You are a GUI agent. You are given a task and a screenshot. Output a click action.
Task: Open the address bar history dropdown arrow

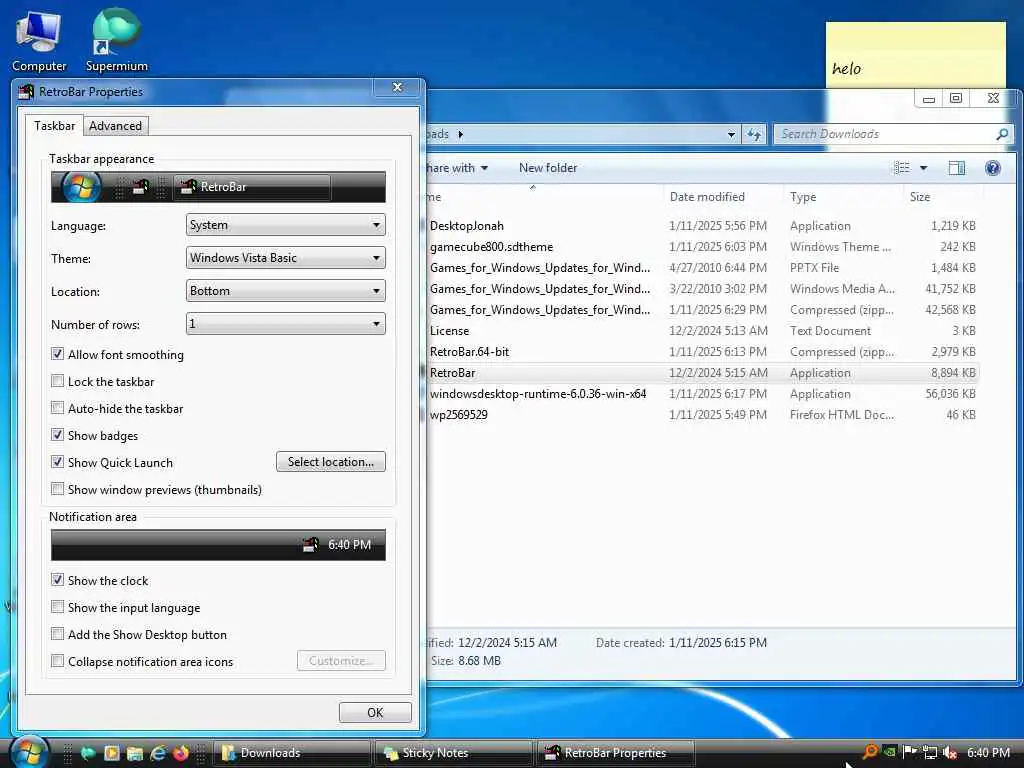point(731,135)
